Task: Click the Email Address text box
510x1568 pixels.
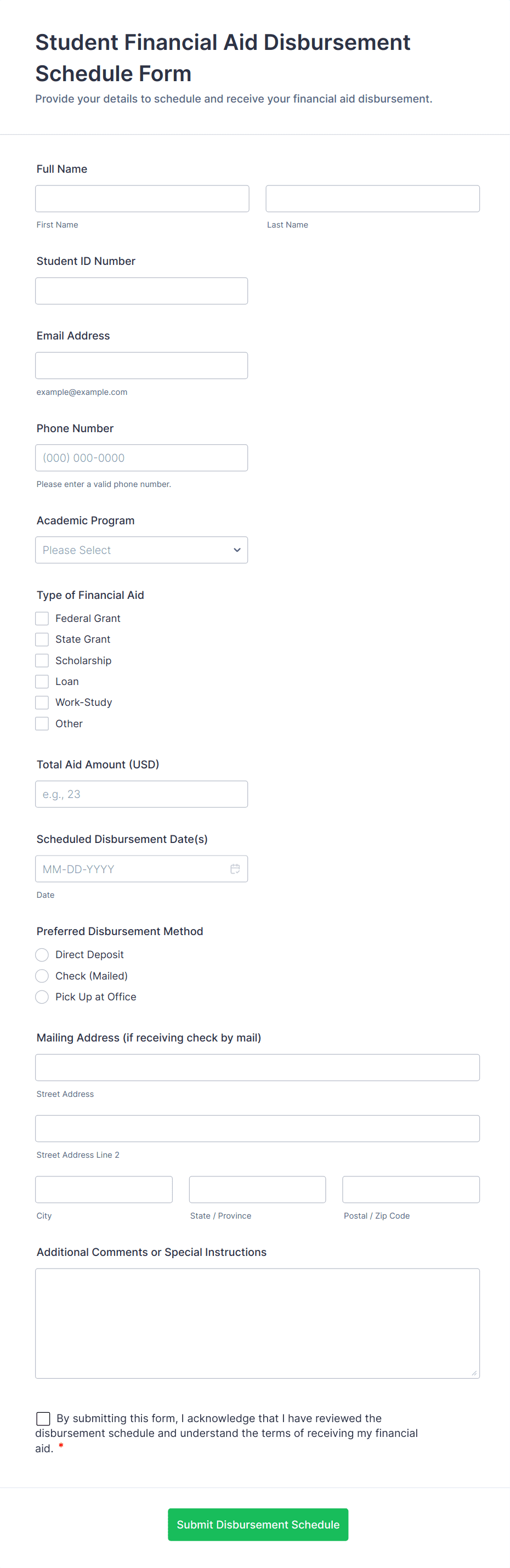Action: point(141,365)
